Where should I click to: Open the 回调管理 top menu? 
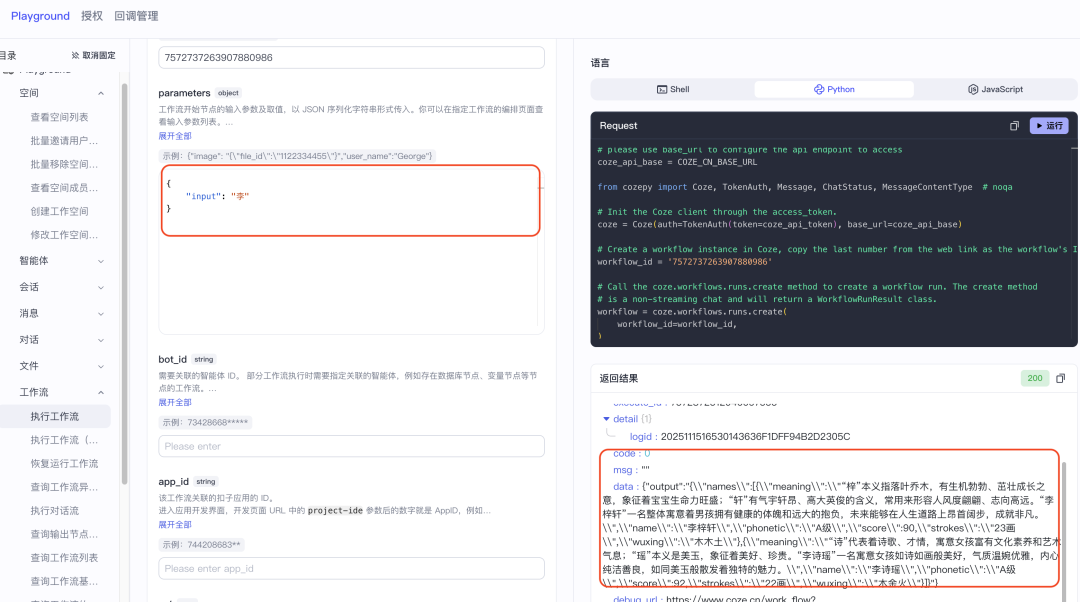(x=136, y=16)
